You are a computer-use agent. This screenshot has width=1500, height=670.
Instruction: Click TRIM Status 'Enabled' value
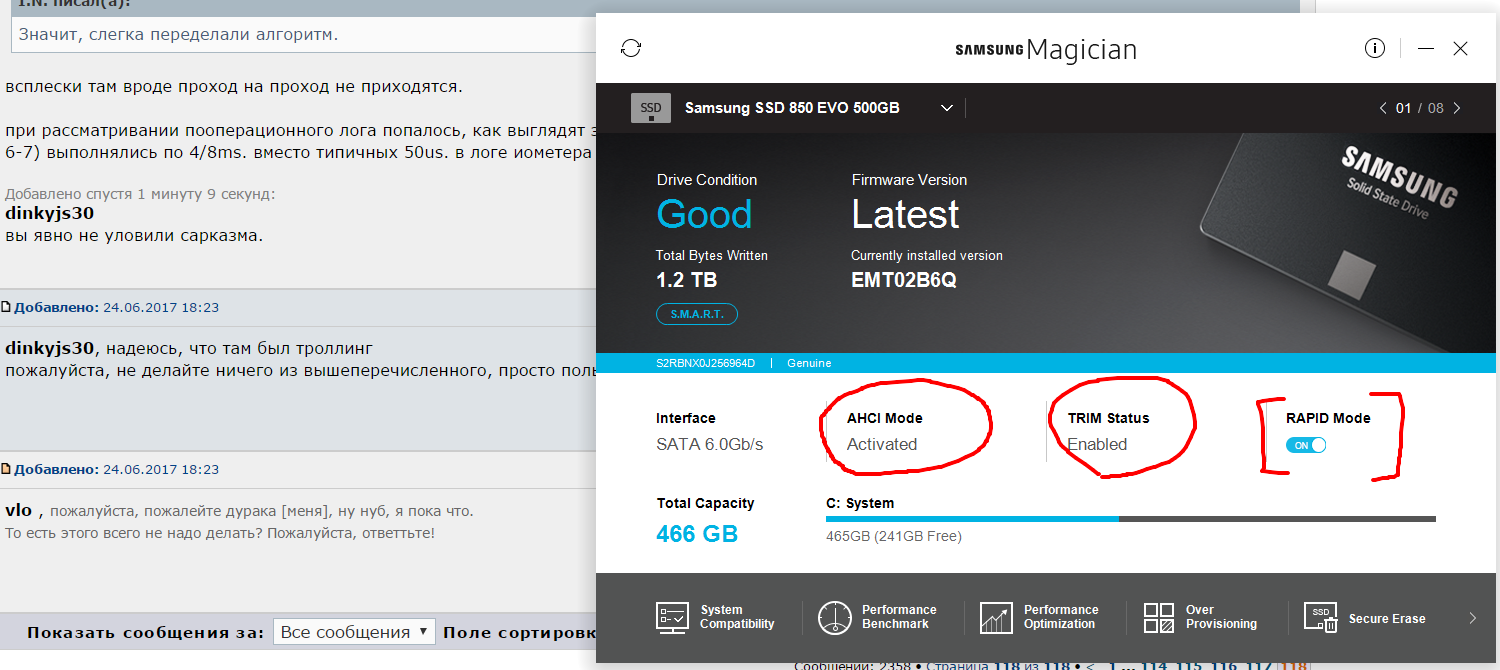click(1097, 444)
